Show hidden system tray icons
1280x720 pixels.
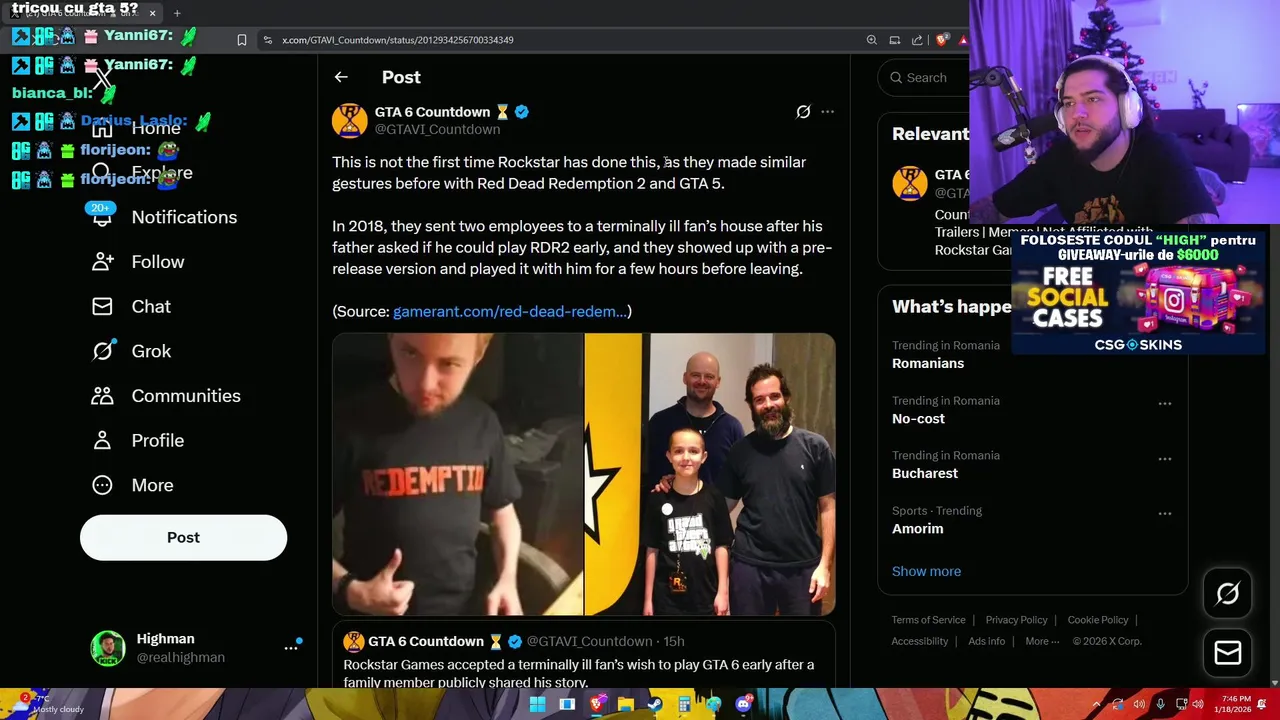point(1096,704)
